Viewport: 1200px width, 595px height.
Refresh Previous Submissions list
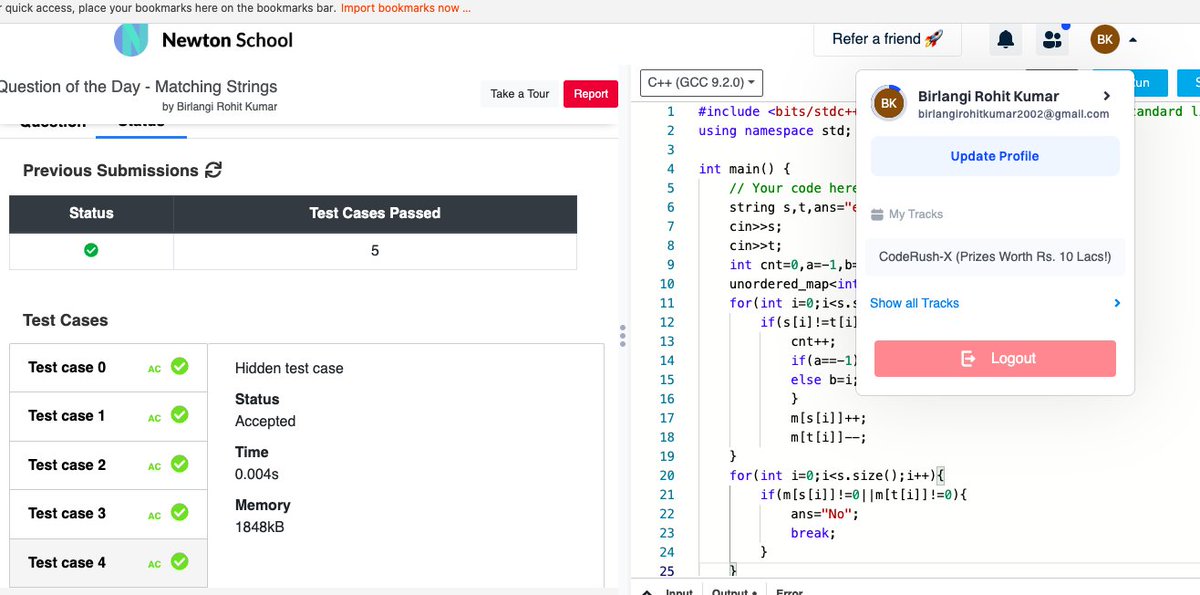click(213, 170)
